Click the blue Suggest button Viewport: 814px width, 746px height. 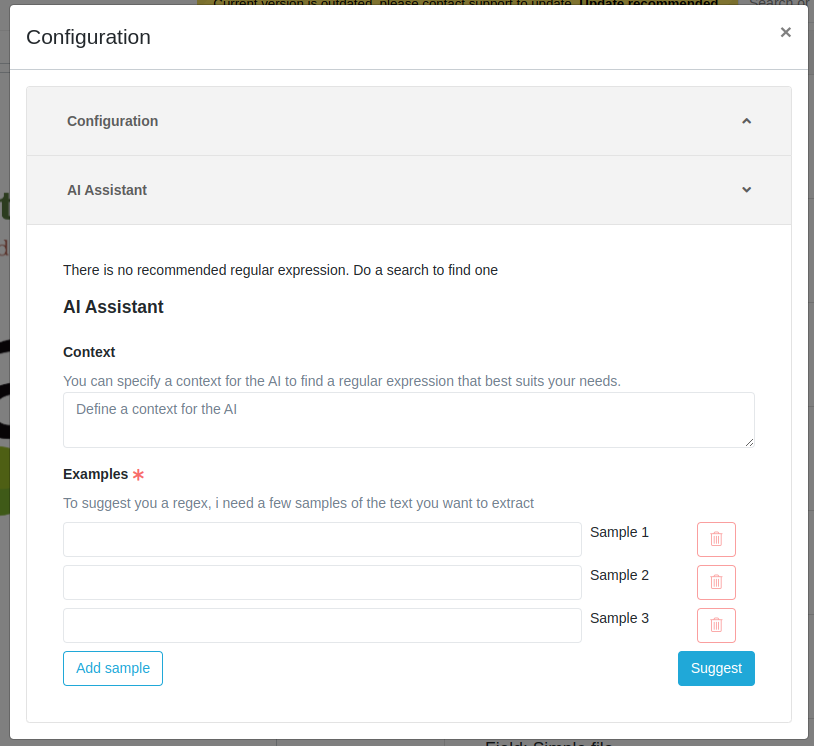[716, 668]
